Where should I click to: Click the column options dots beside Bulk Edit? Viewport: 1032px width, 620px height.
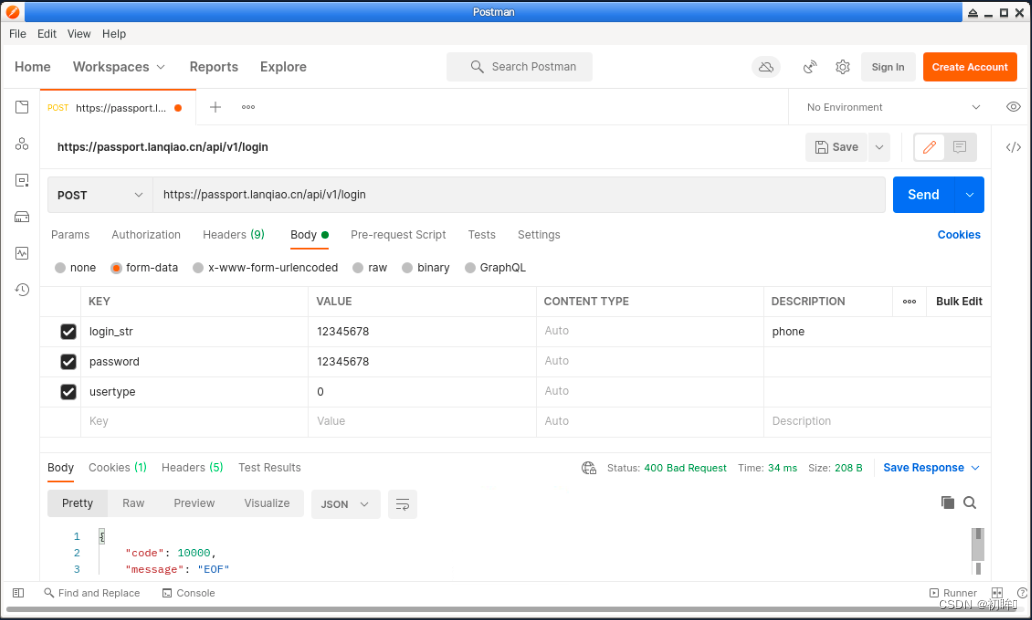point(909,301)
